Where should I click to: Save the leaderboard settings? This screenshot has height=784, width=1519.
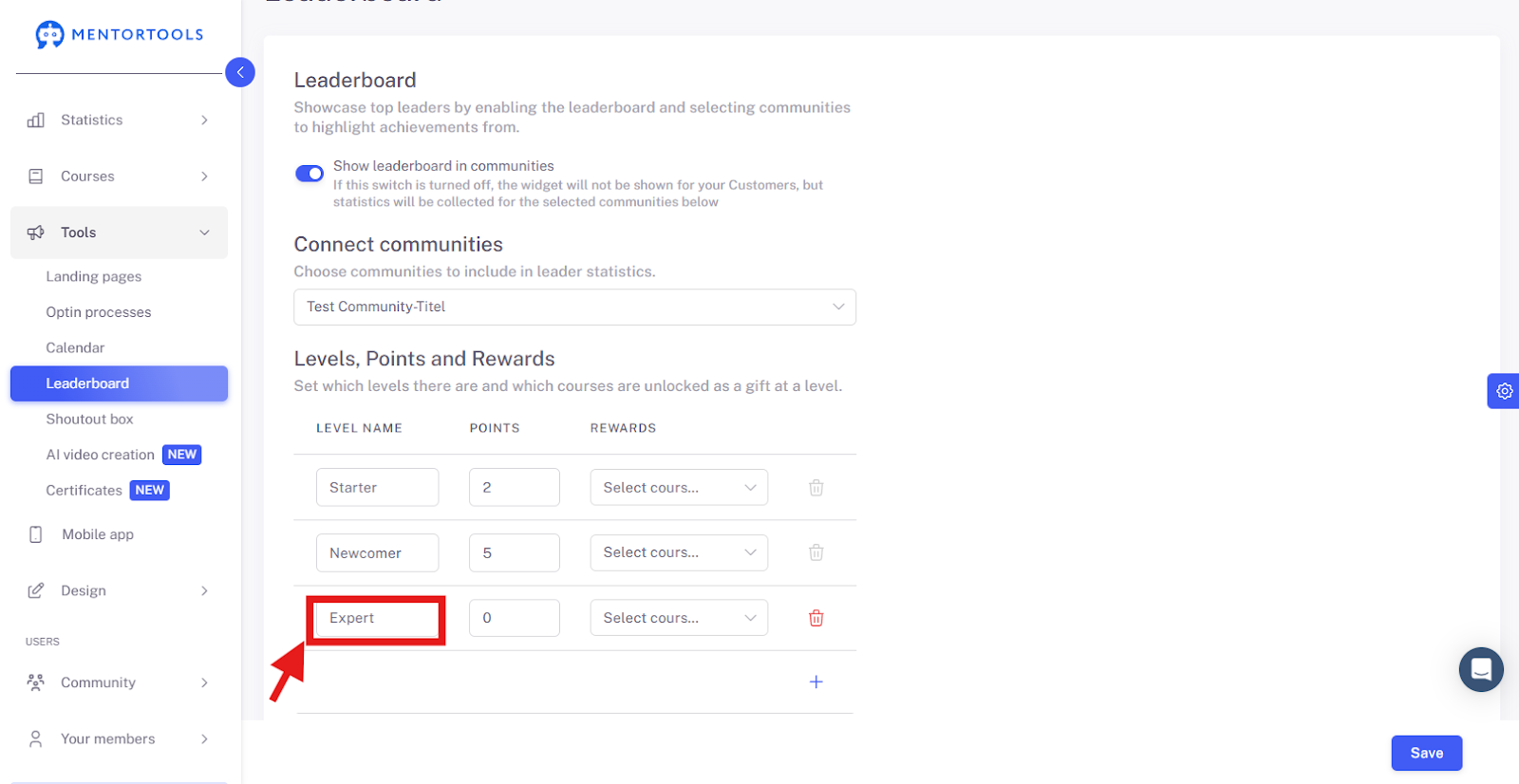click(1426, 753)
